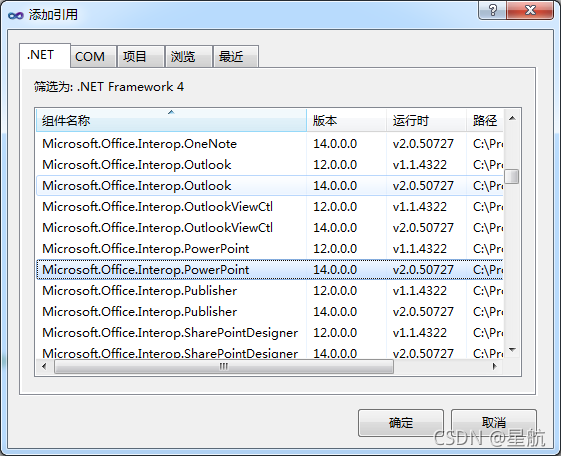The height and width of the screenshot is (456, 561).
Task: Click the sort arrow above 组件名称
Action: [x=171, y=112]
